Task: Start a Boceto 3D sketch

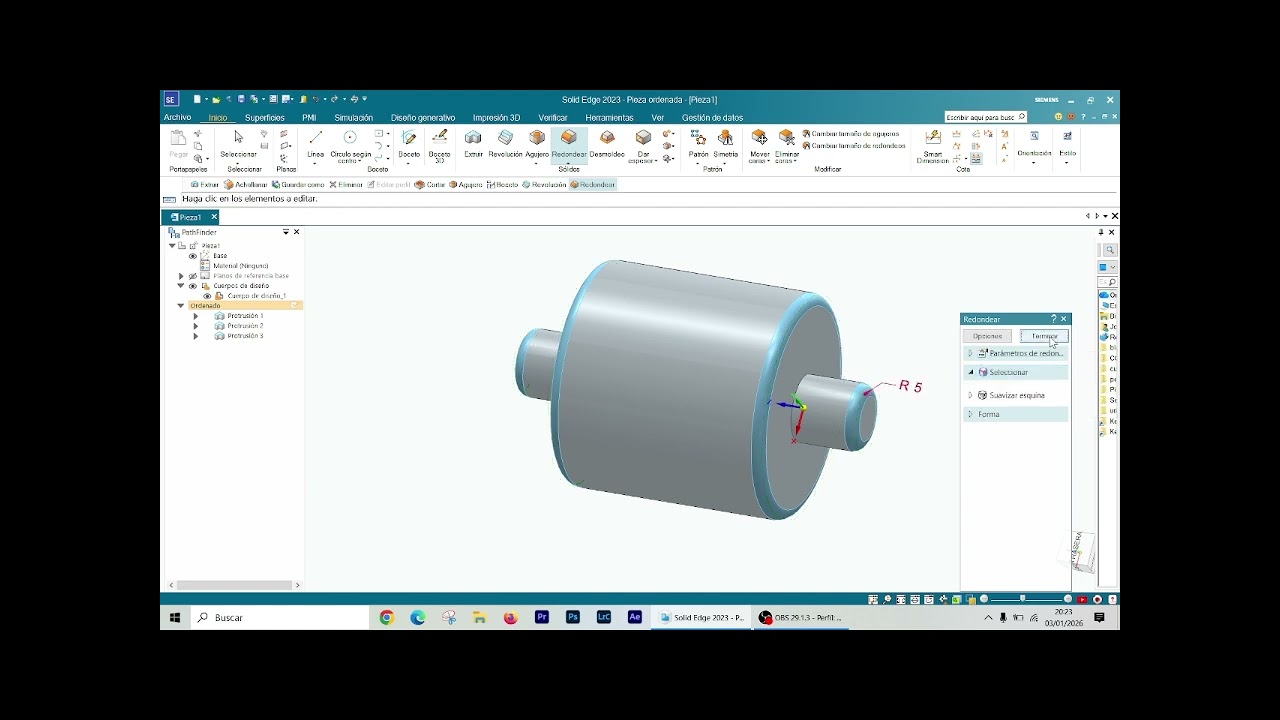Action: 439,144
